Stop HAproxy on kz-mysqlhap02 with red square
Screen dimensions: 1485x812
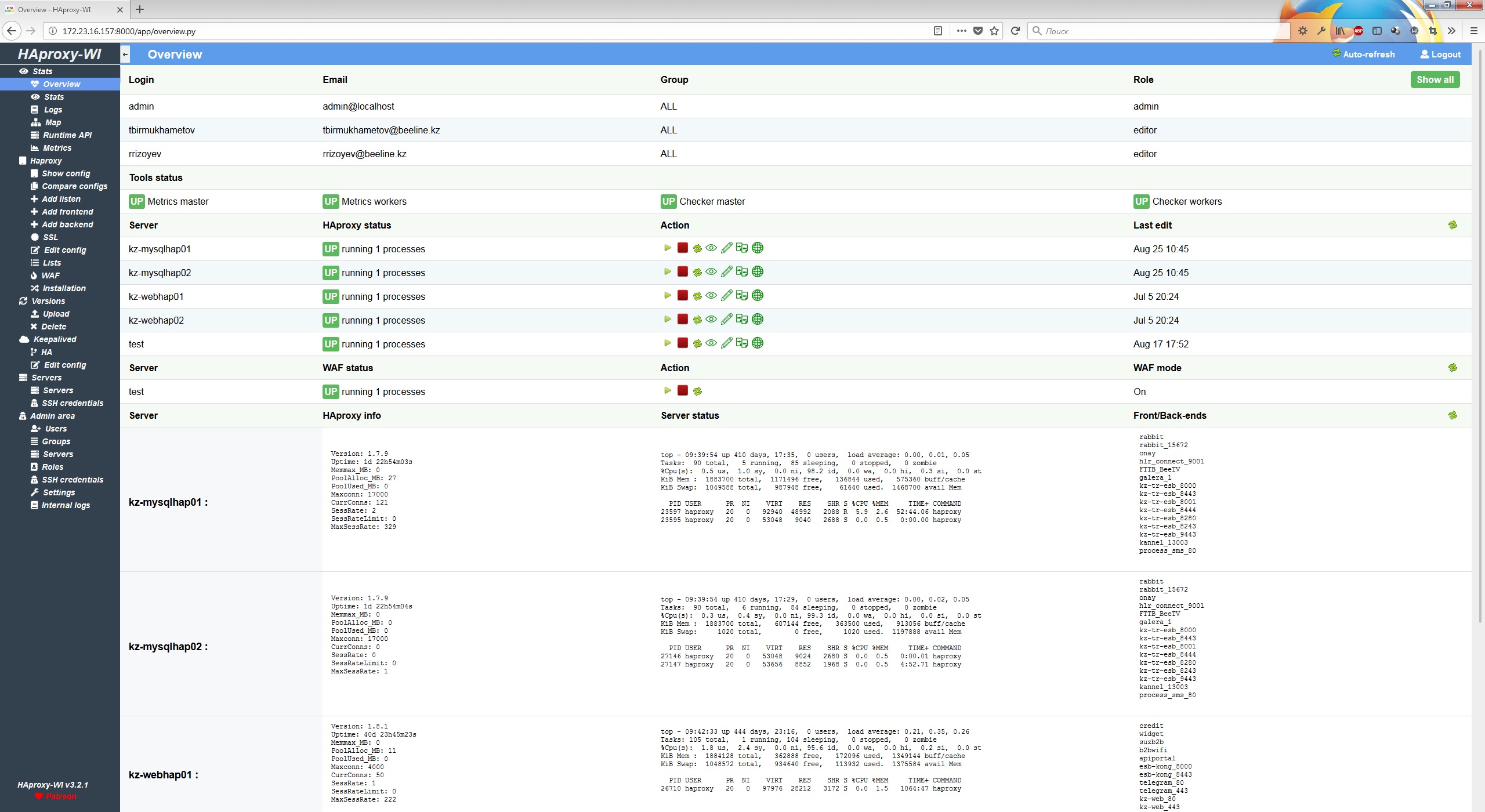(x=683, y=272)
